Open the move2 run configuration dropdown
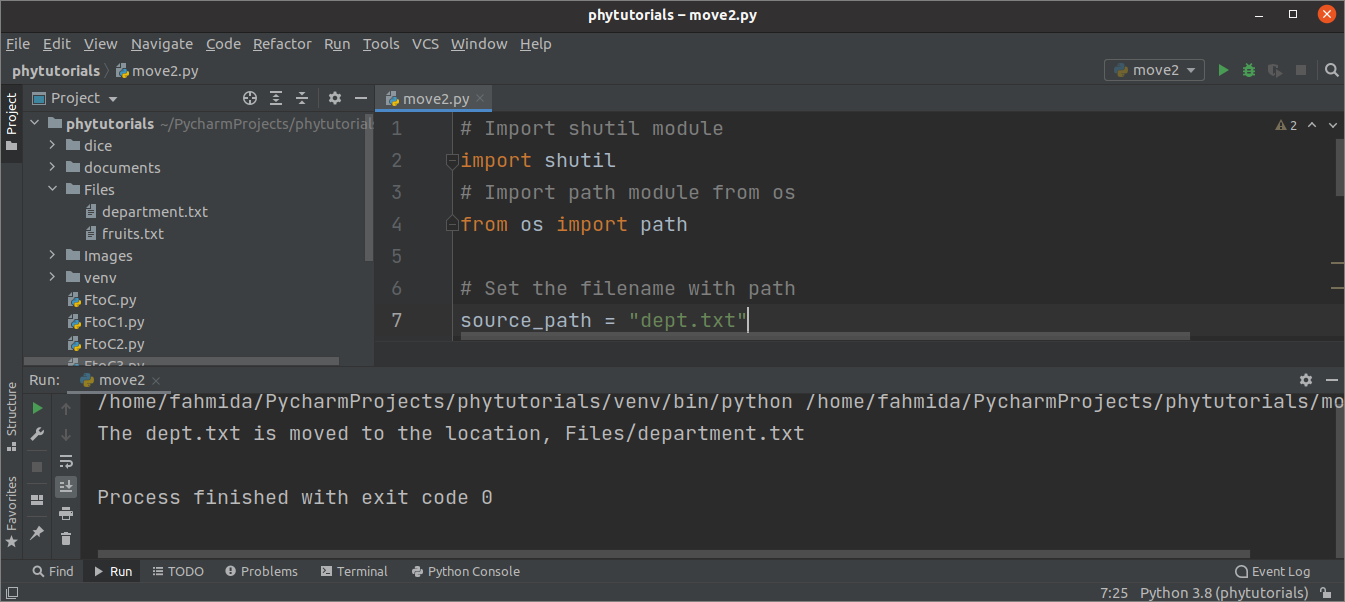This screenshot has height=602, width=1345. [x=1154, y=70]
